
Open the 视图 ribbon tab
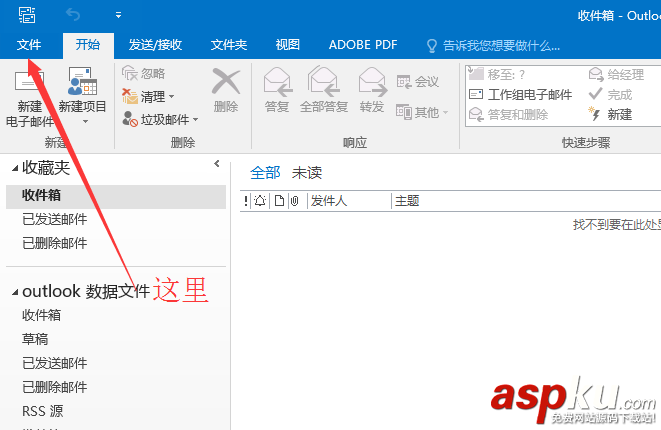coord(288,45)
